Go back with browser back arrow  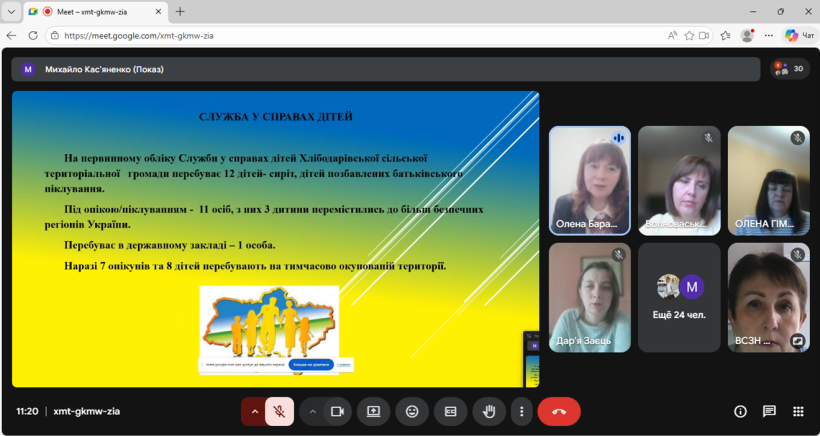(12, 36)
